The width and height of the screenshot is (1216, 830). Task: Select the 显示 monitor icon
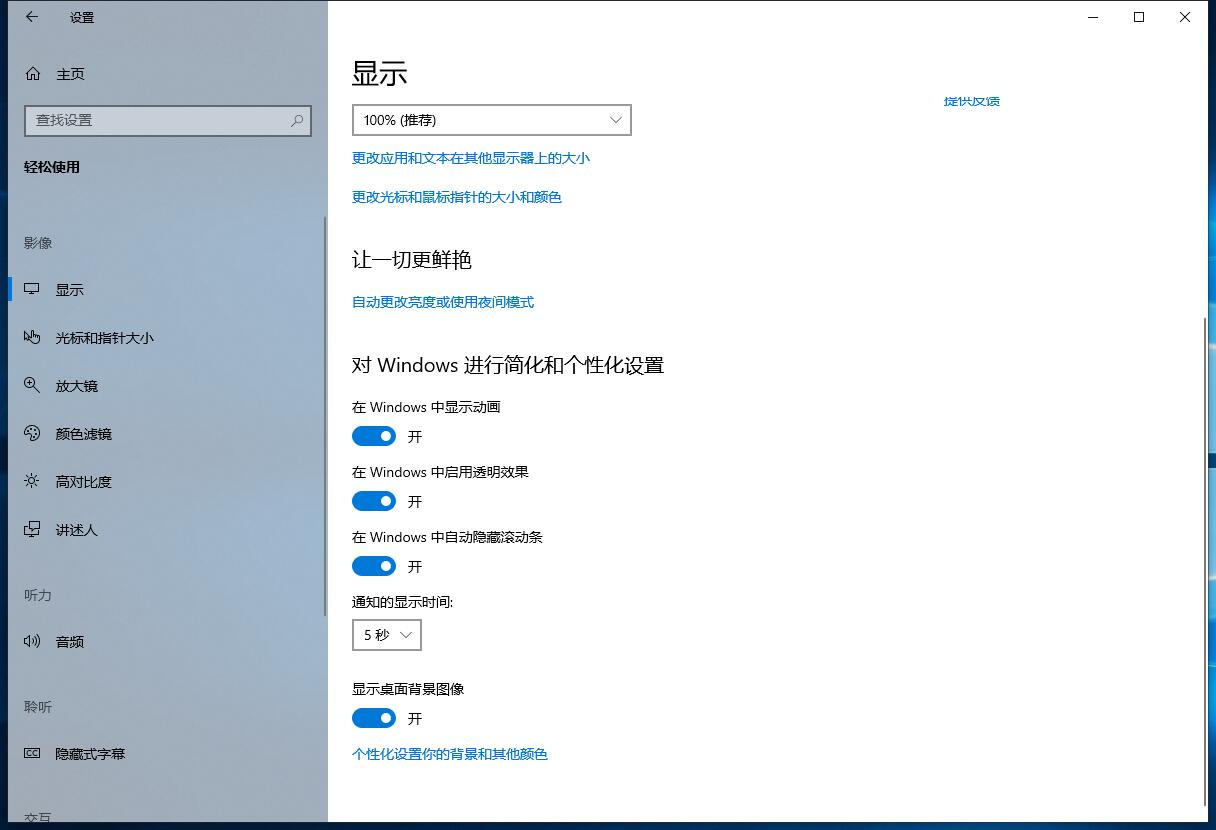point(33,290)
